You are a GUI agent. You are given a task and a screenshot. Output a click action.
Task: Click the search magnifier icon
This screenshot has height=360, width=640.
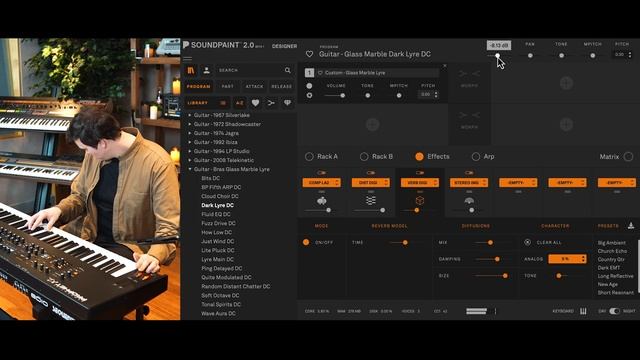(x=288, y=70)
